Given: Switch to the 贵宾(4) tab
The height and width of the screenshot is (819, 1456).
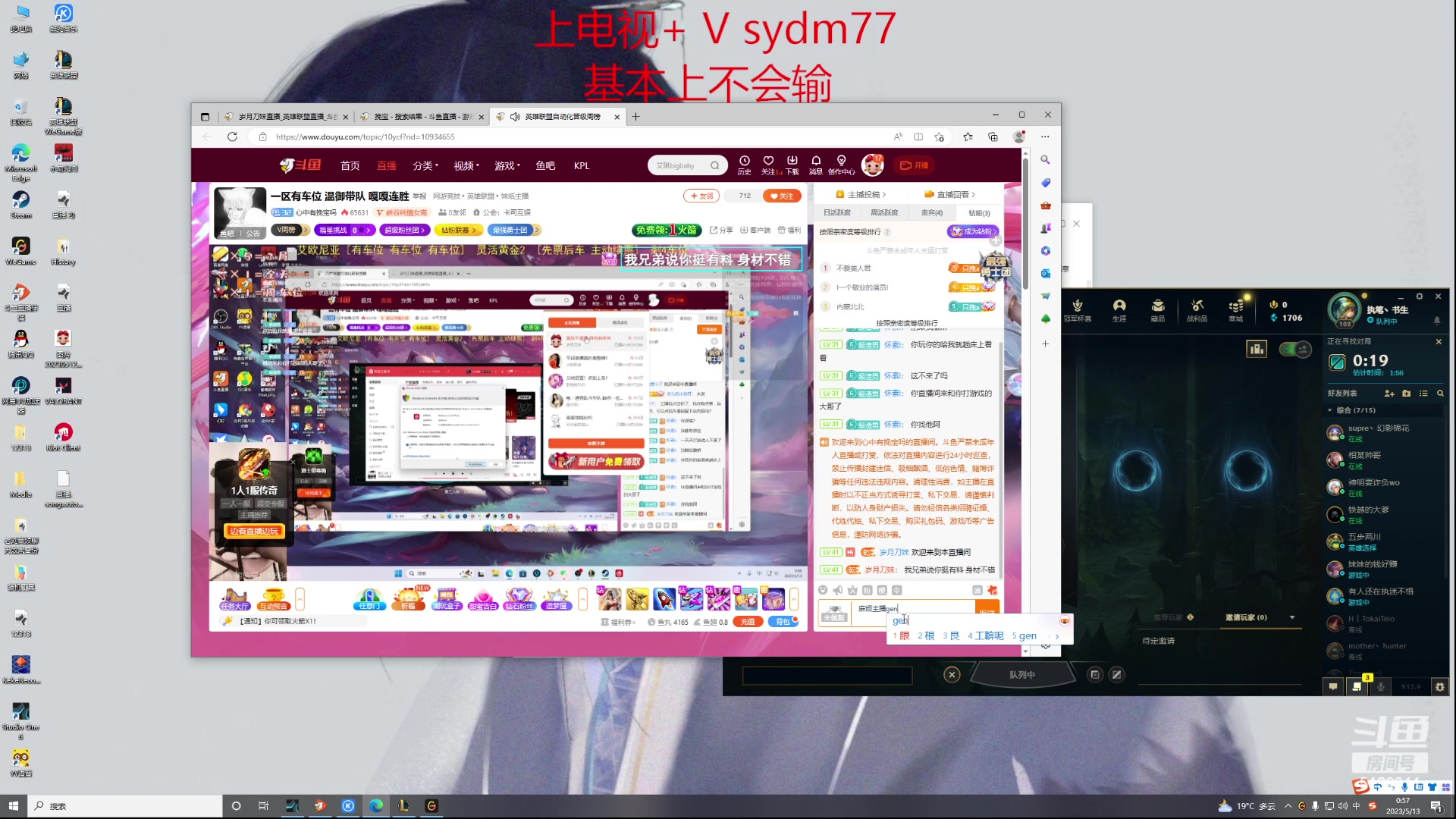Looking at the screenshot, I should point(931,213).
